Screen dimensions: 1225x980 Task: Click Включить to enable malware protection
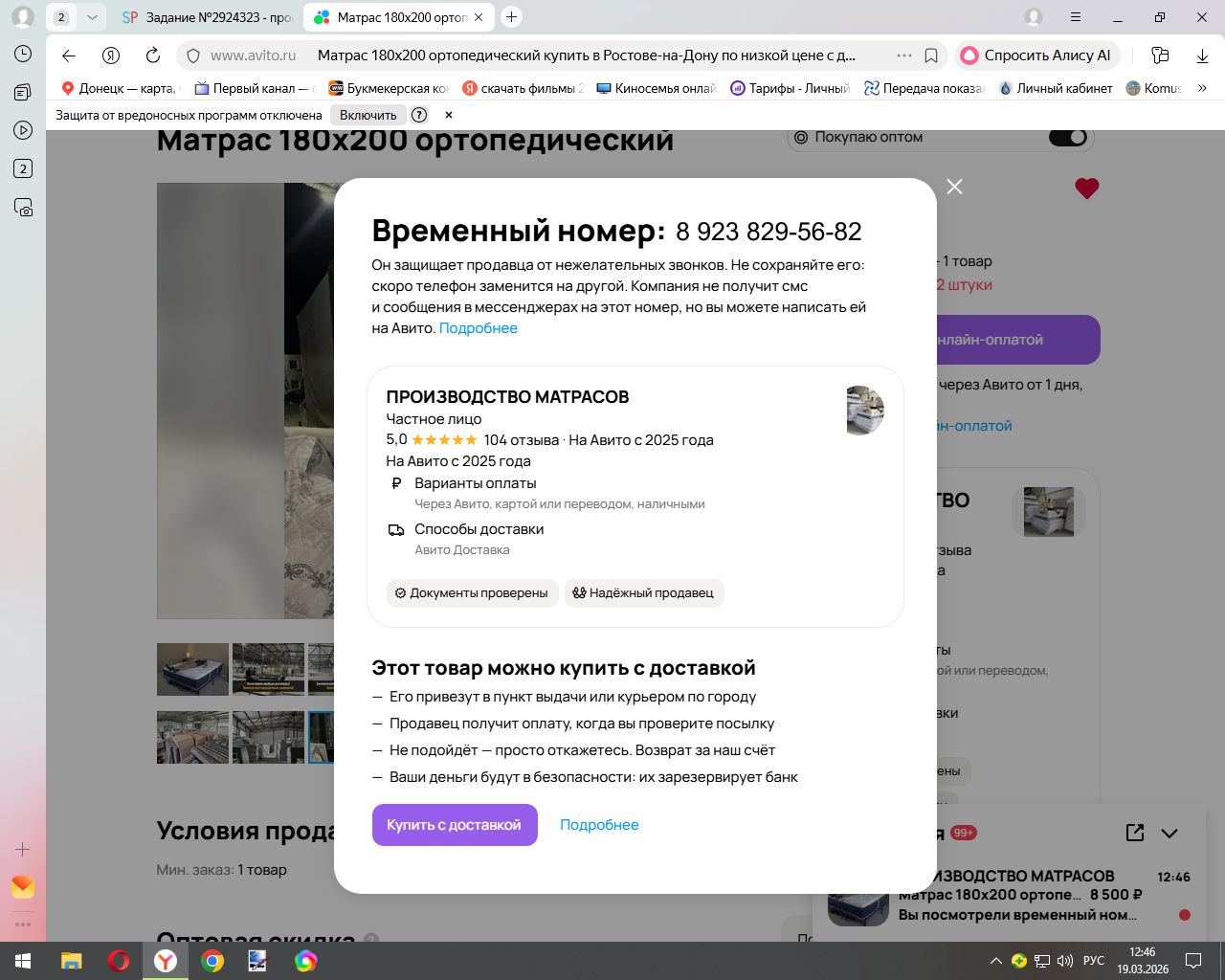pyautogui.click(x=368, y=115)
